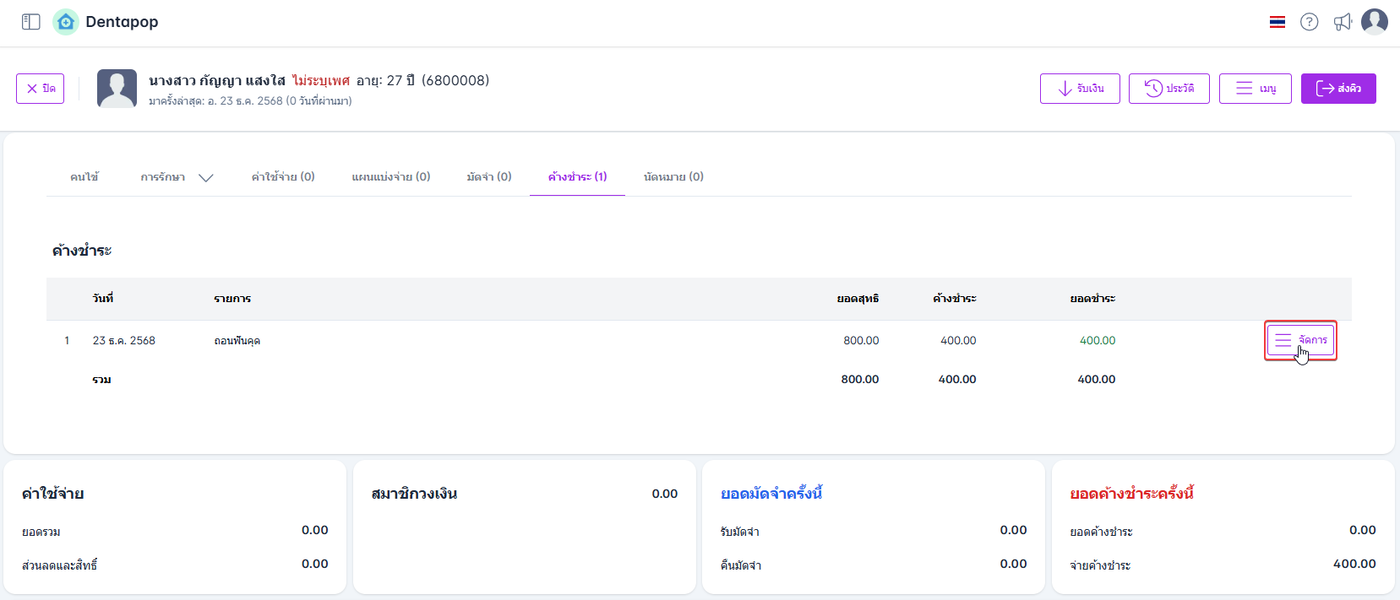Open the ค่าใช้จ่าย (0) tab

click(x=283, y=177)
